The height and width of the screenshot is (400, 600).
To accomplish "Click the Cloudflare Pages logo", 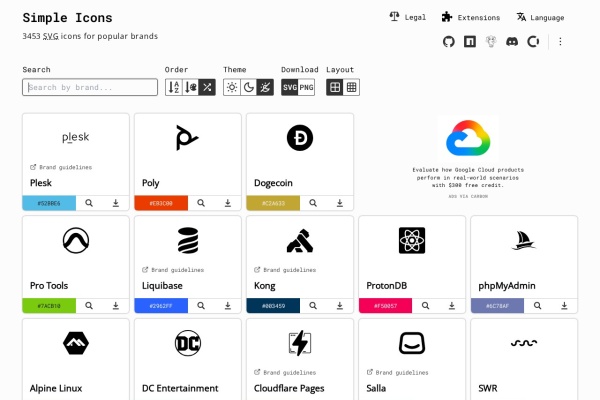I will tap(300, 343).
